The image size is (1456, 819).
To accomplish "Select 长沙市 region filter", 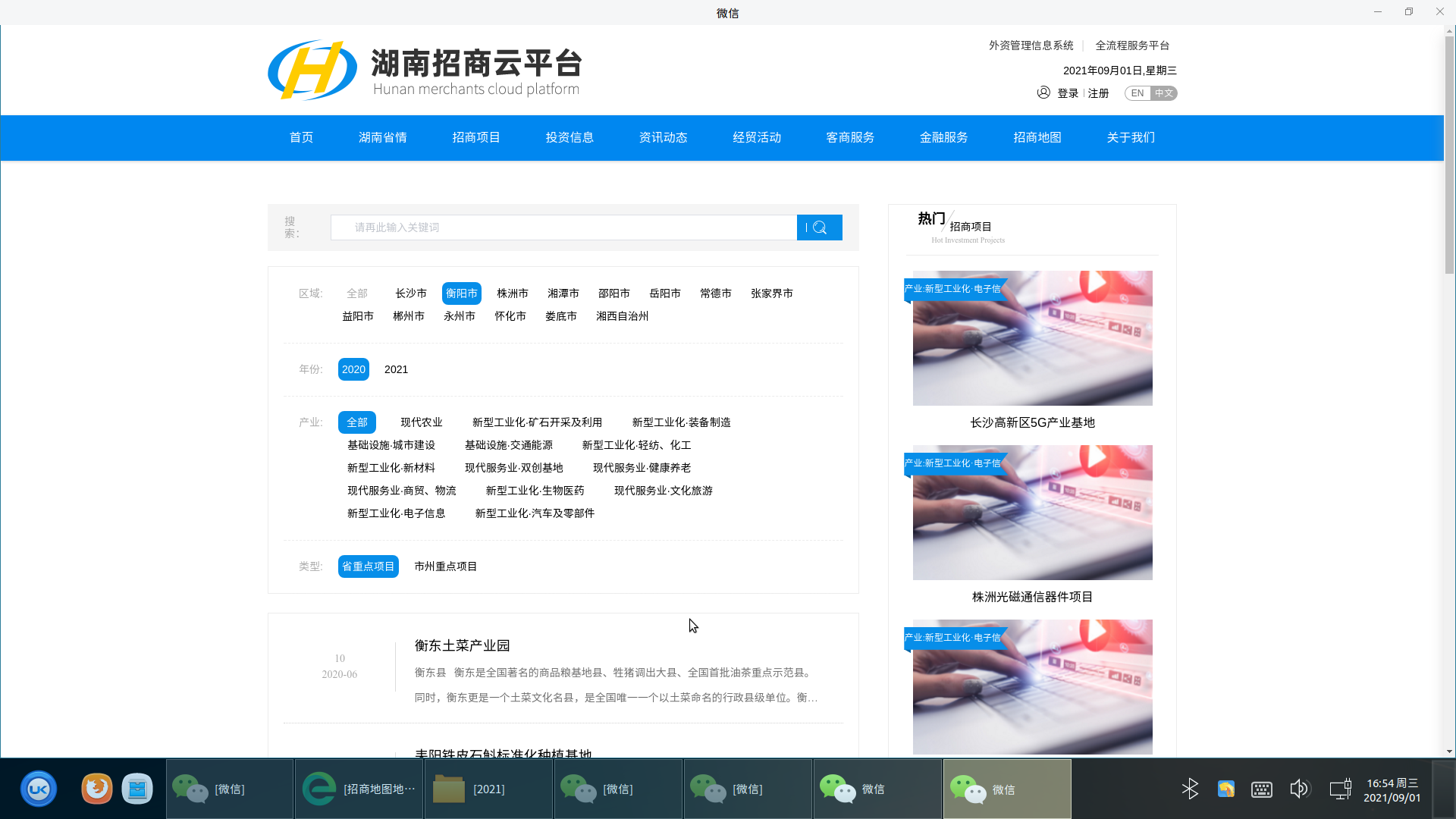I will tap(411, 293).
